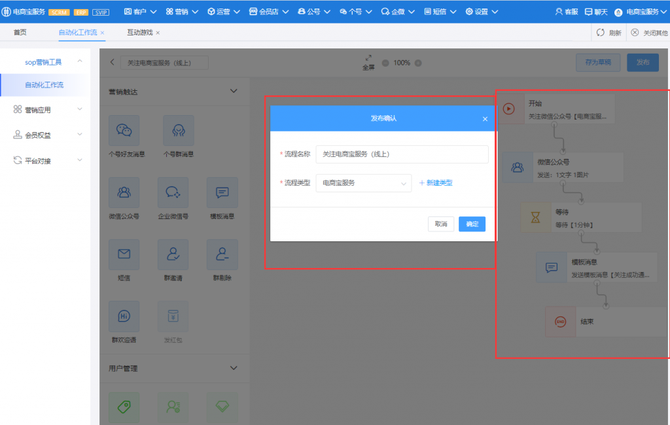Collapse the 营销触达 section
The image size is (670, 425).
[234, 91]
